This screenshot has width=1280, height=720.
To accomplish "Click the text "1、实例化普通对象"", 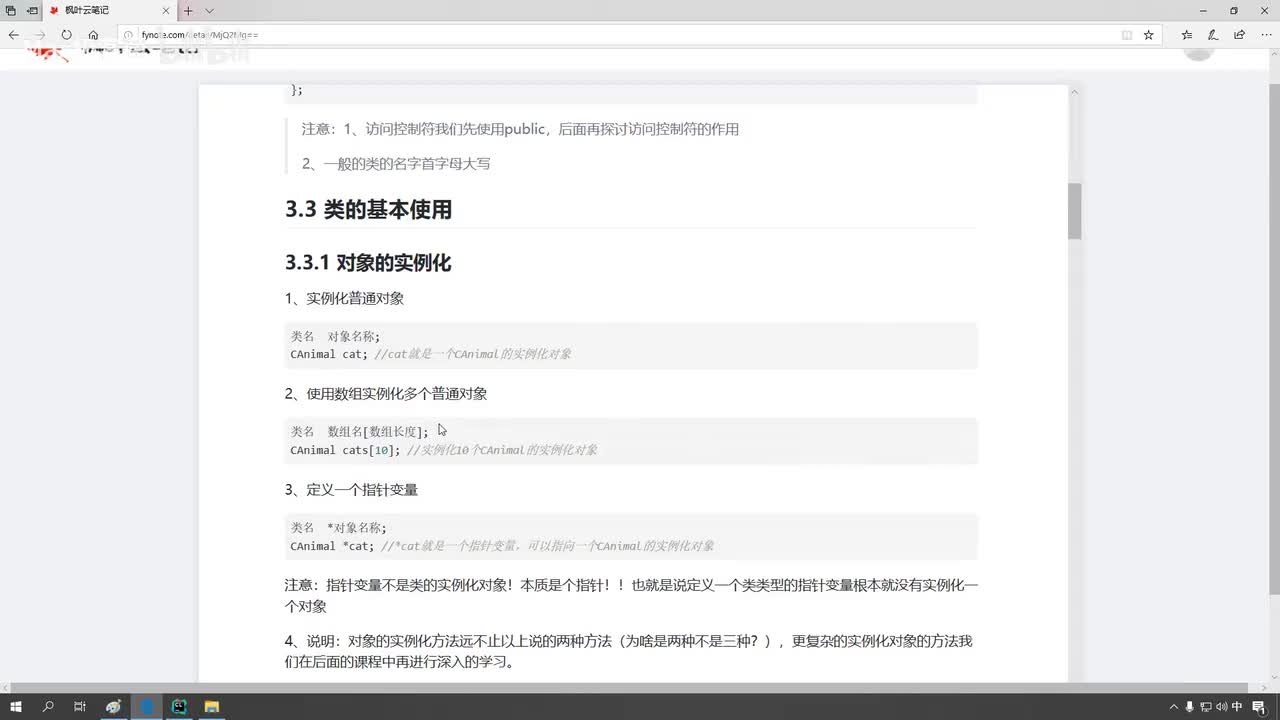I will (x=344, y=298).
